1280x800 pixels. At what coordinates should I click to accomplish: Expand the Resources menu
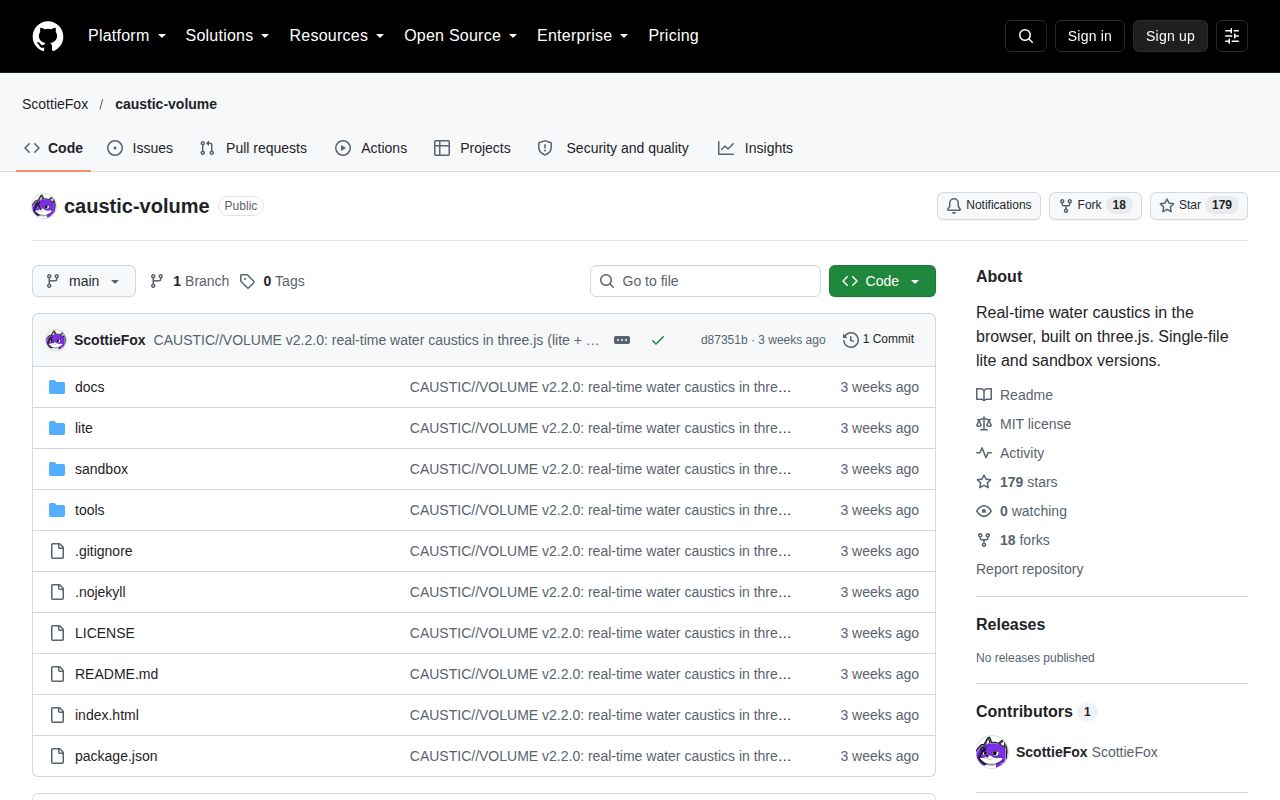tap(337, 36)
